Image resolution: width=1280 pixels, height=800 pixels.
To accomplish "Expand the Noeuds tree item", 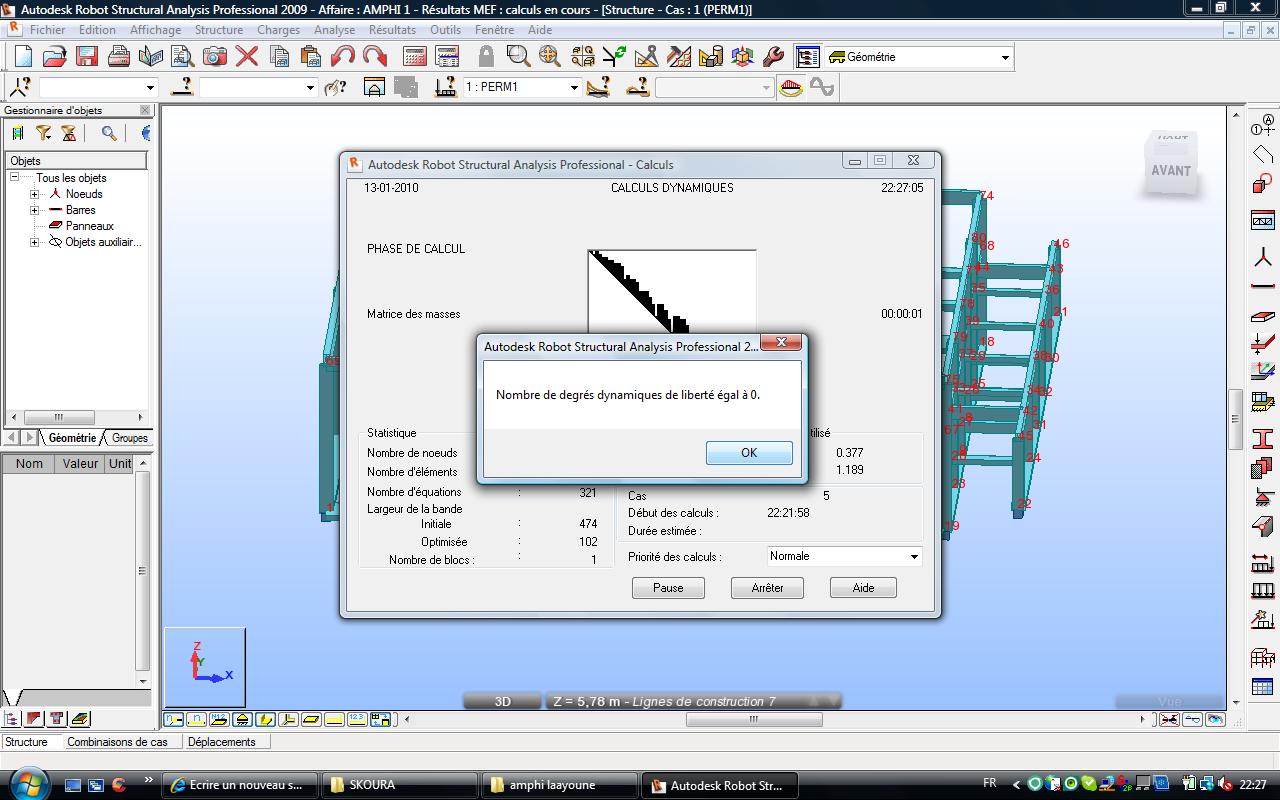I will tap(35, 194).
